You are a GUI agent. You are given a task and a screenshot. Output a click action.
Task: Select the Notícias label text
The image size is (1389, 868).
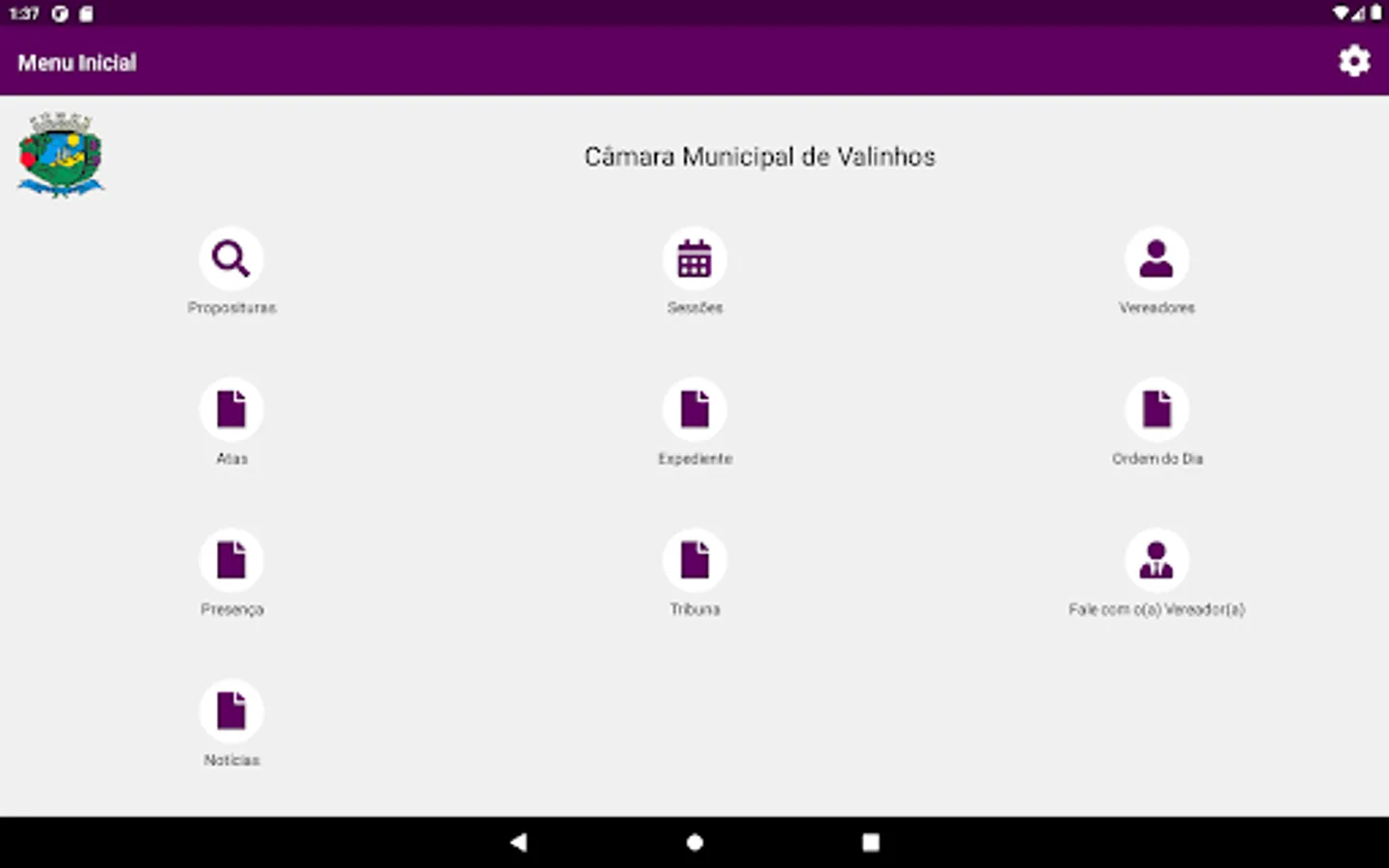[231, 760]
